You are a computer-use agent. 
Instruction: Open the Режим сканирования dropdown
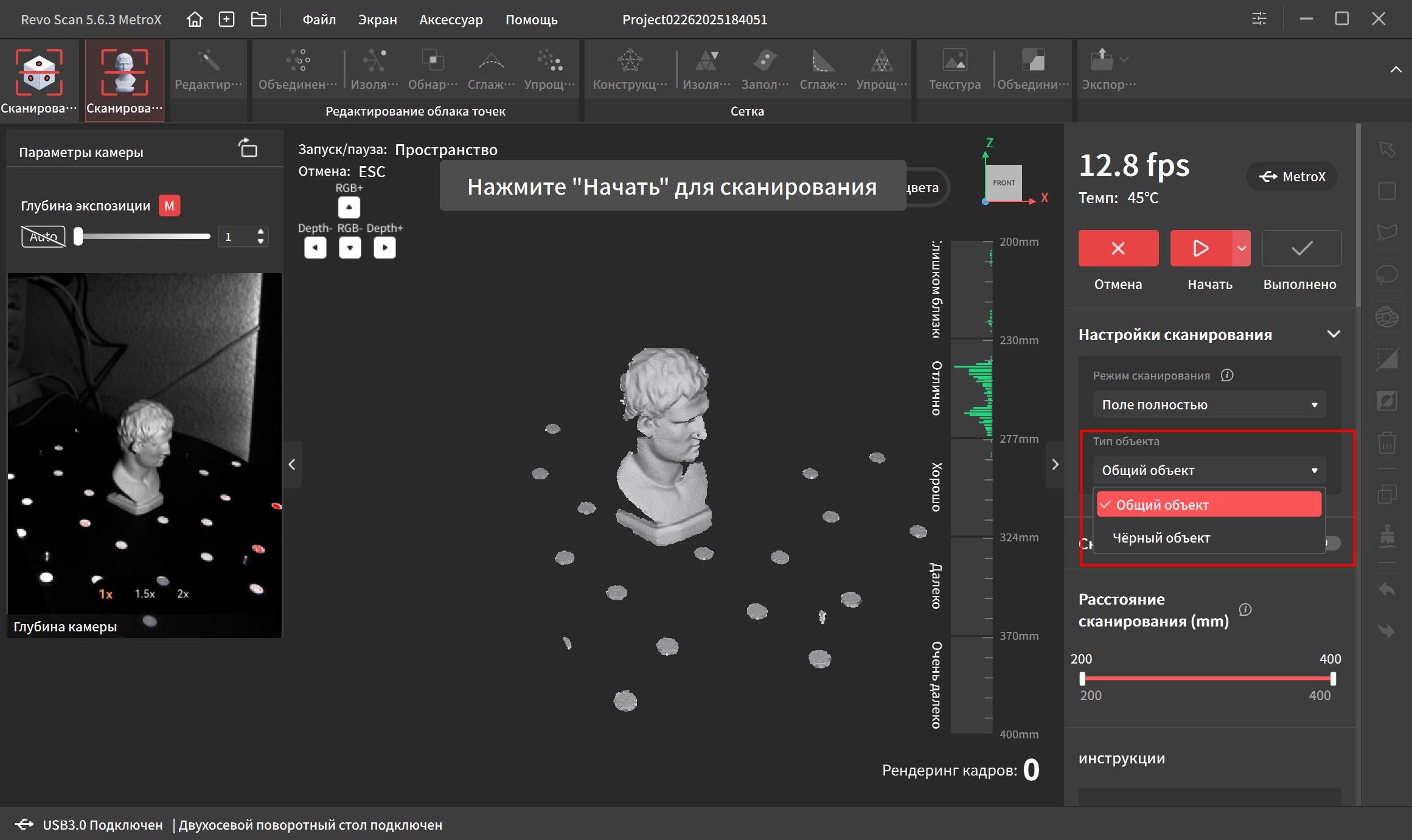coord(1209,404)
